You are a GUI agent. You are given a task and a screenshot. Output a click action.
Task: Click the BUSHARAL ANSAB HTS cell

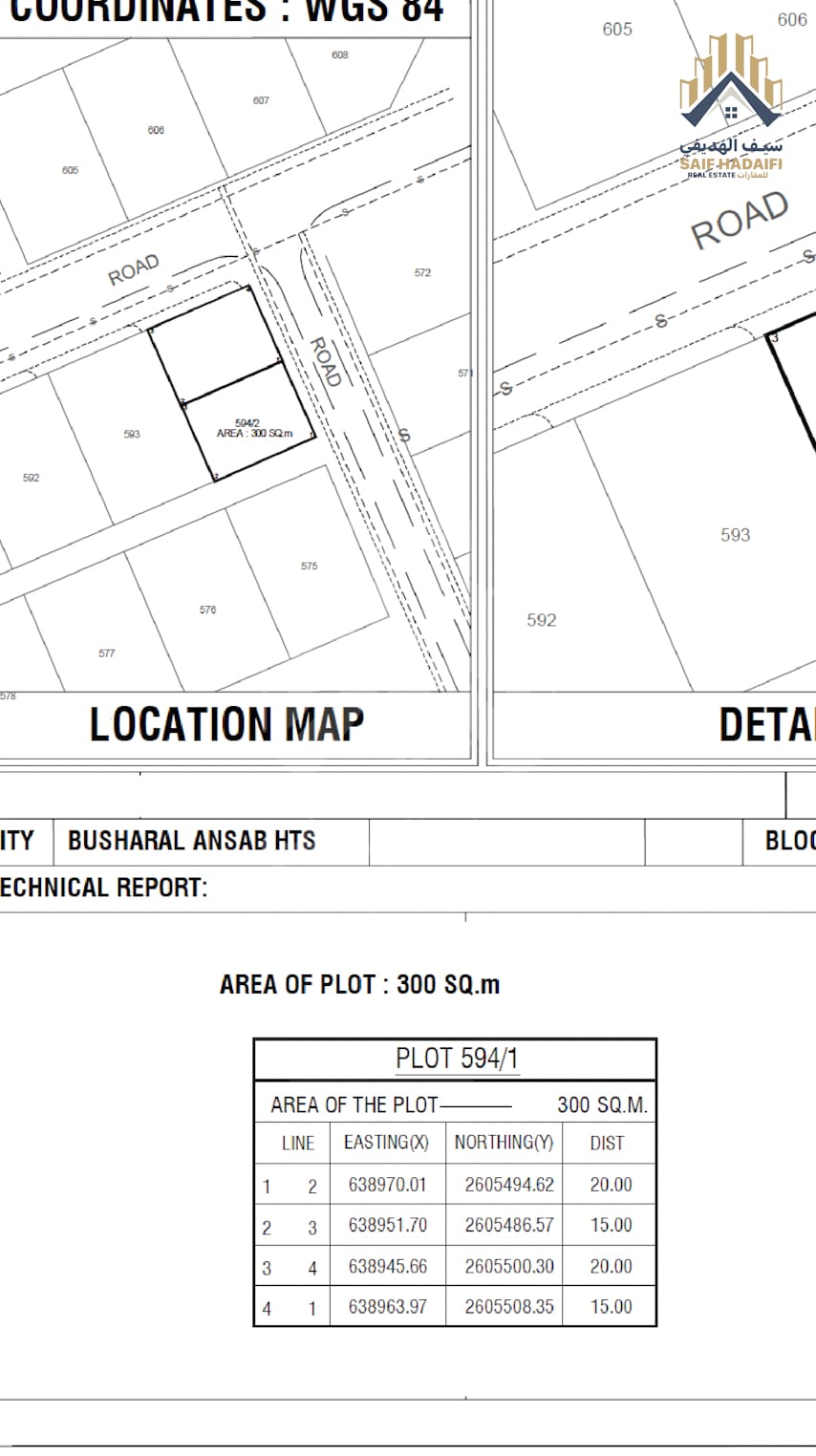click(192, 841)
